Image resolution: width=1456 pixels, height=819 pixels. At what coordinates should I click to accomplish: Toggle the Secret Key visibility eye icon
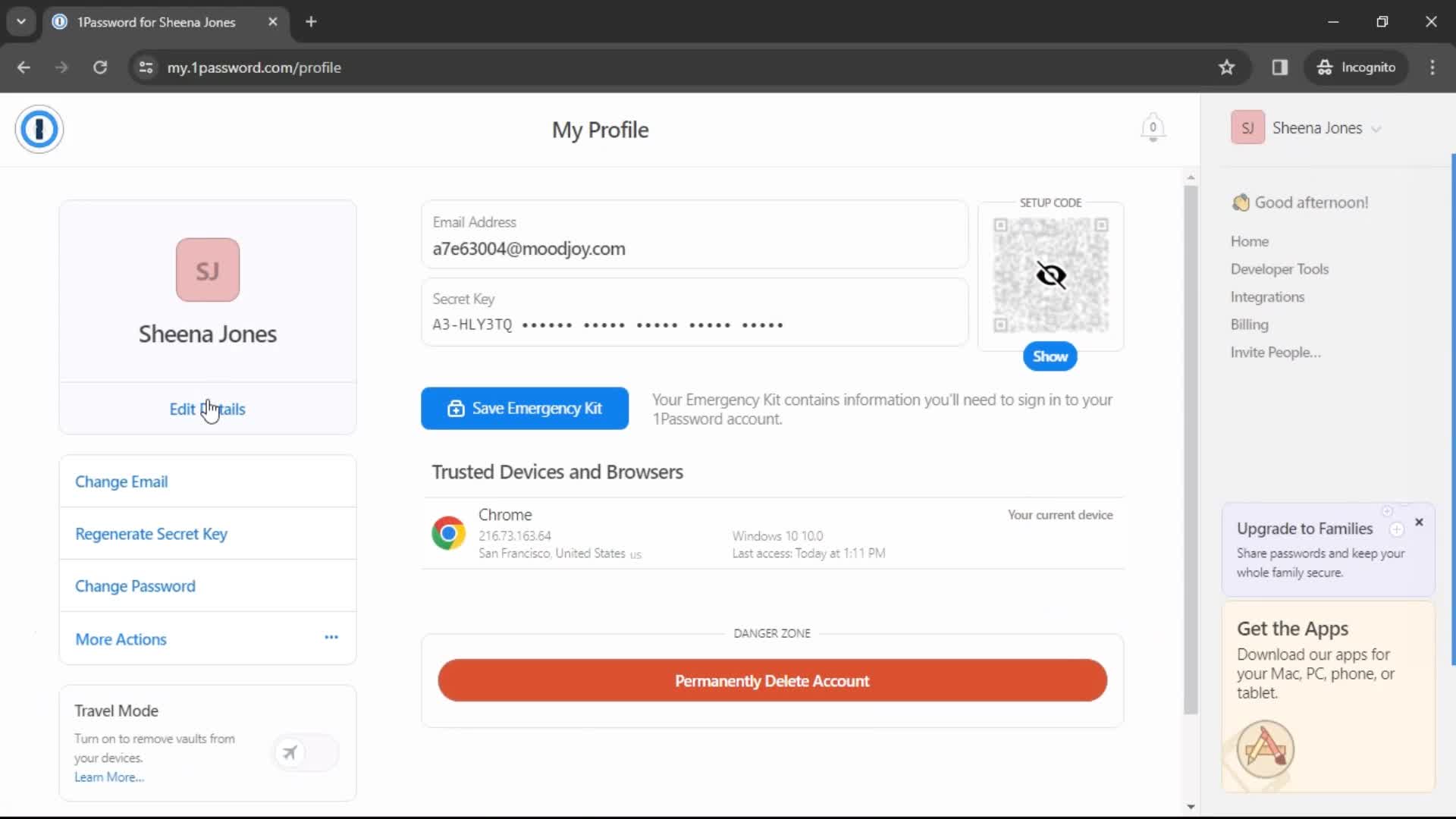point(1050,275)
